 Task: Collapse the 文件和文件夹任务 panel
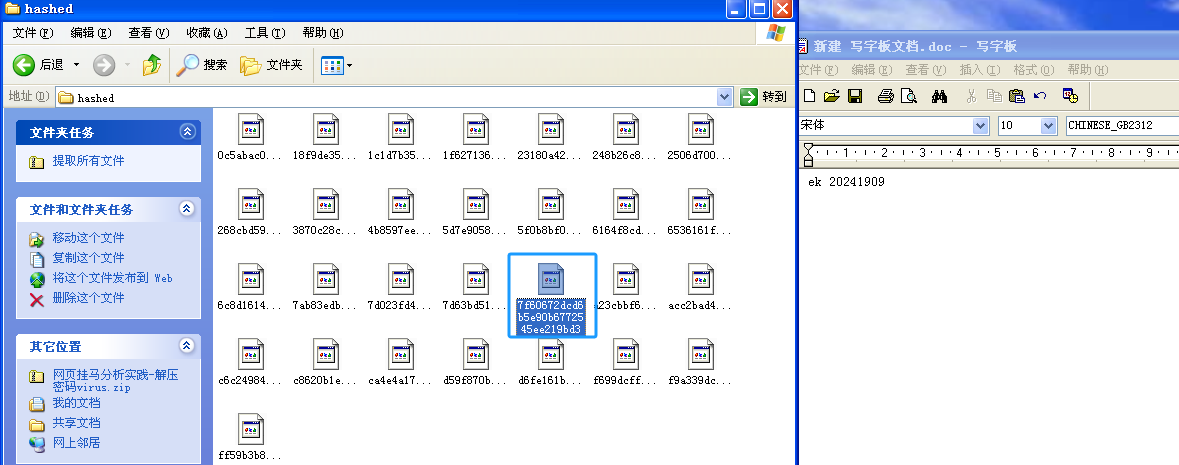(186, 208)
